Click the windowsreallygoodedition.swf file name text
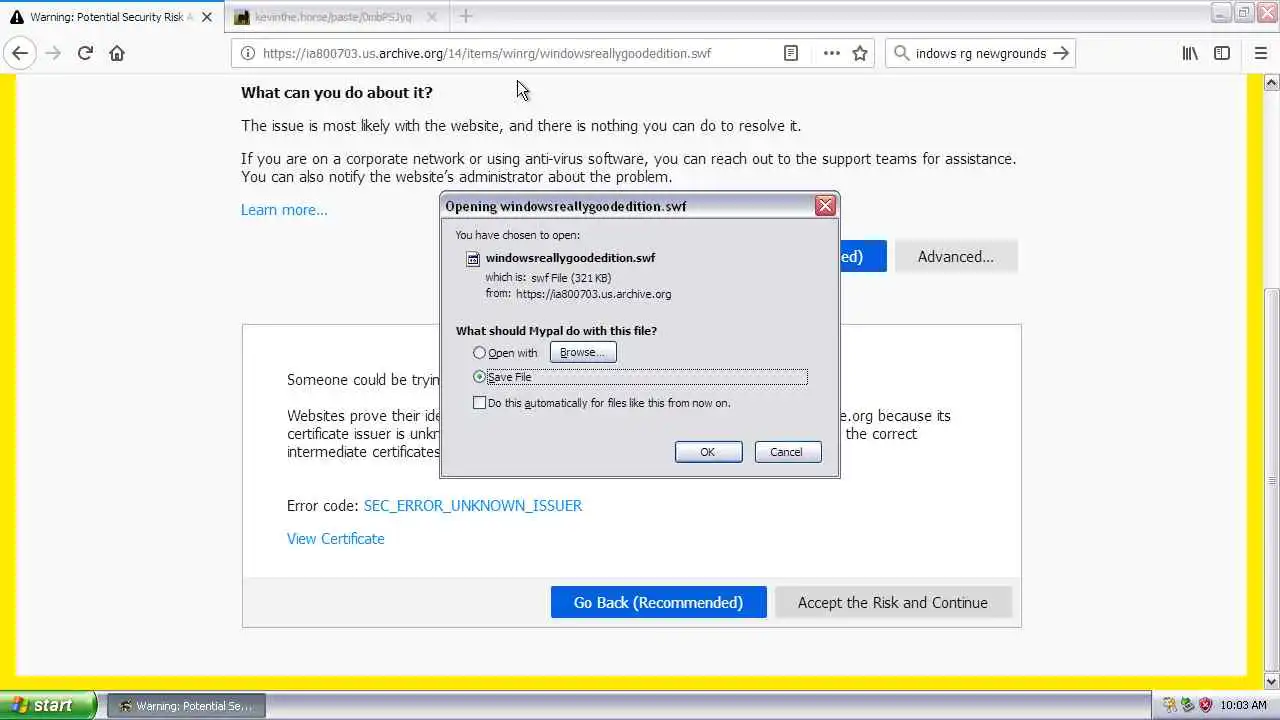 pos(571,258)
